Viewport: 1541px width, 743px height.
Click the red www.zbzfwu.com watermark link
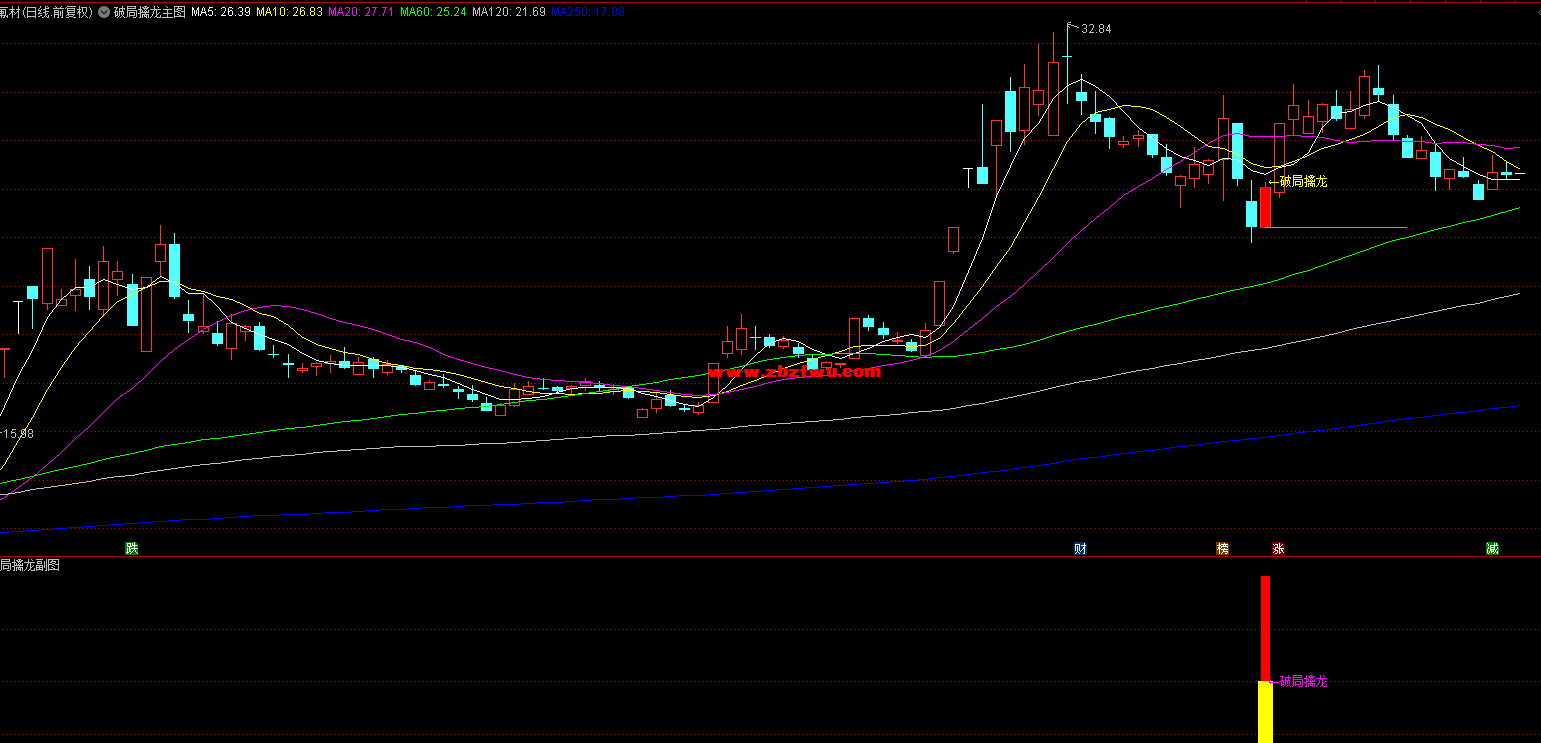[x=794, y=372]
